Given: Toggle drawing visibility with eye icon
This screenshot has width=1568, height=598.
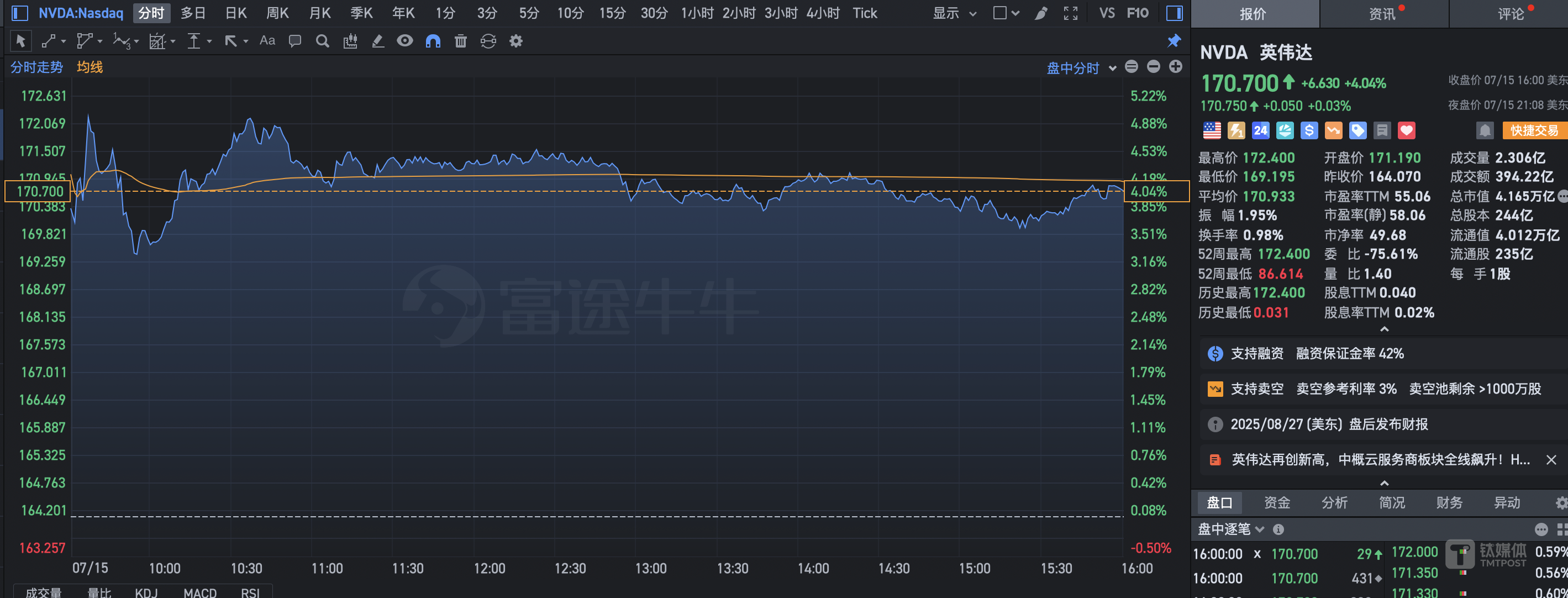Looking at the screenshot, I should pyautogui.click(x=405, y=41).
